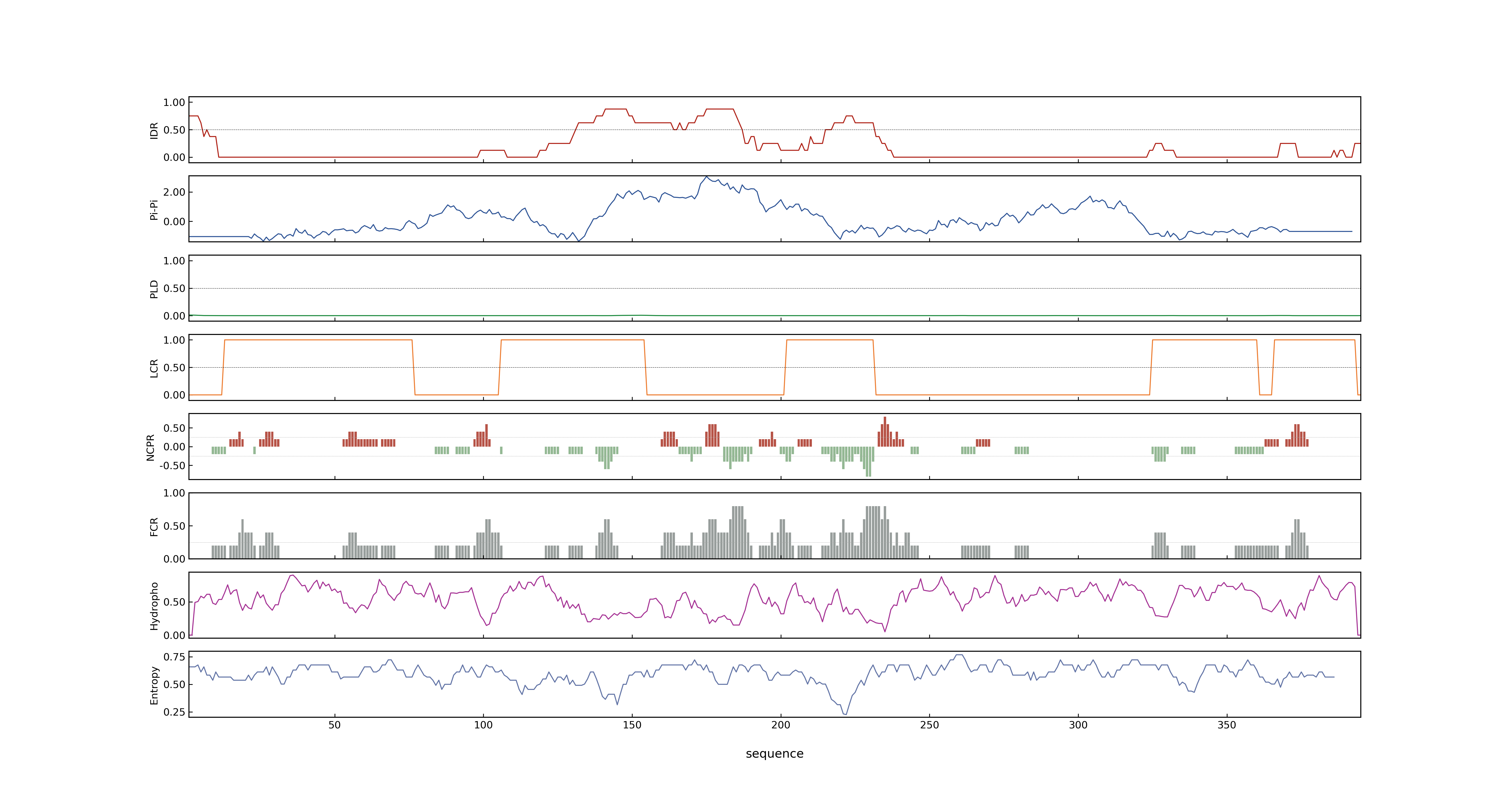Click x-axis tick label 200

(781, 725)
